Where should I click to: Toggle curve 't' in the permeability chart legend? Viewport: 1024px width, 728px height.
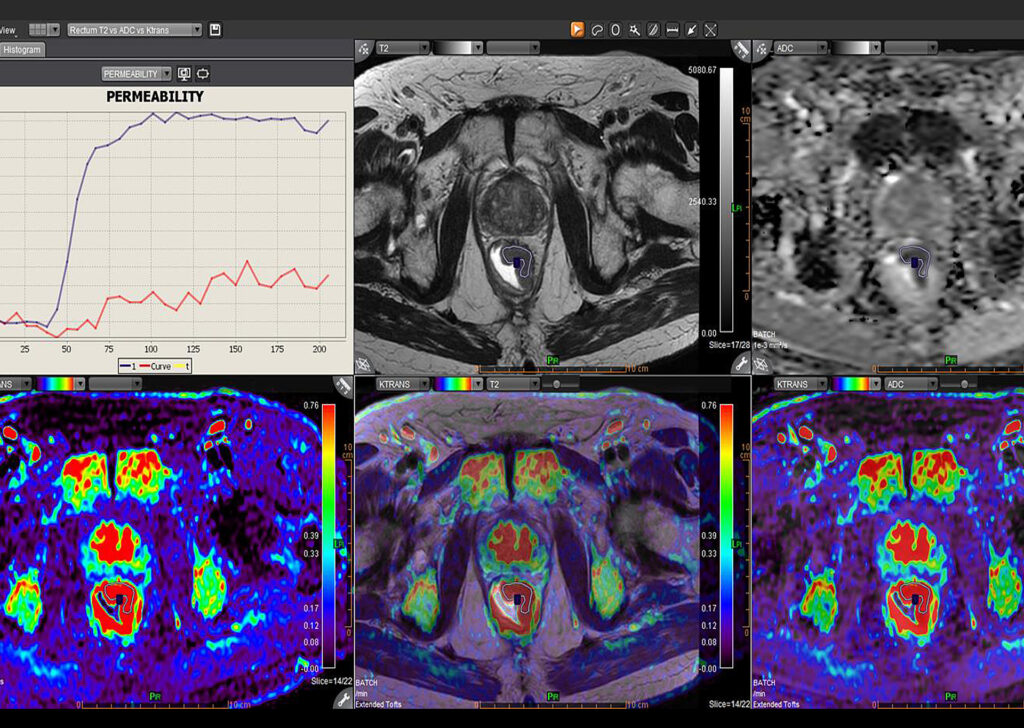pos(185,366)
